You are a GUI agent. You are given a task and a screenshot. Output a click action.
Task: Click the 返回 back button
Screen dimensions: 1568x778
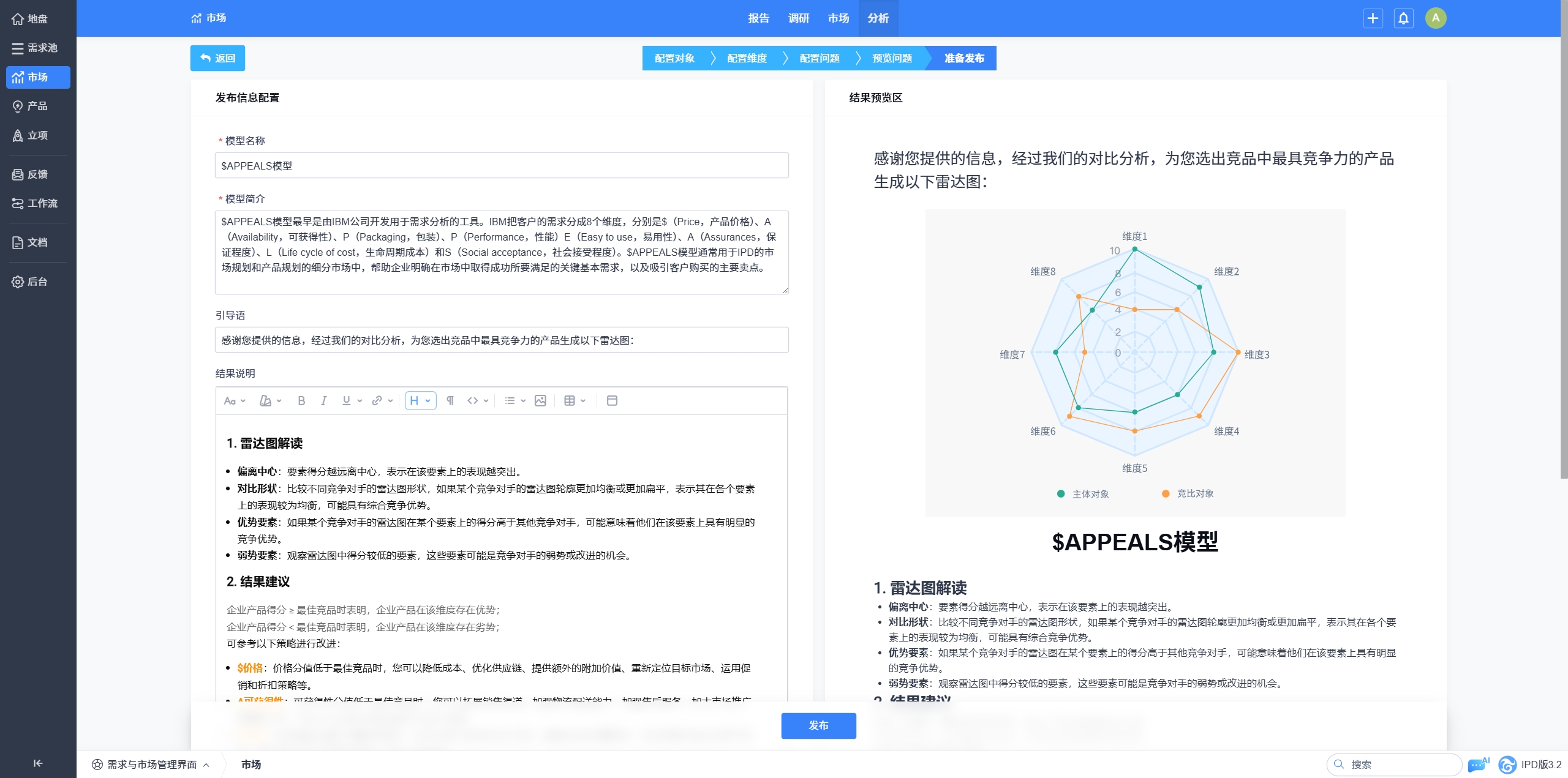[x=217, y=58]
